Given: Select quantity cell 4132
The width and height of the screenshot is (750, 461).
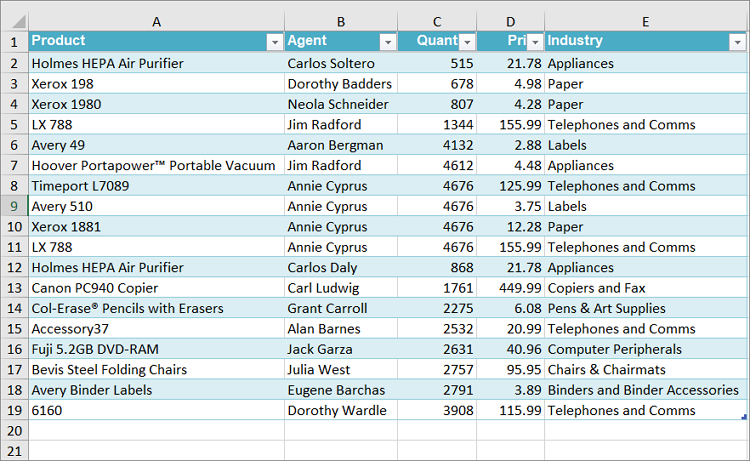Looking at the screenshot, I should click(x=437, y=145).
